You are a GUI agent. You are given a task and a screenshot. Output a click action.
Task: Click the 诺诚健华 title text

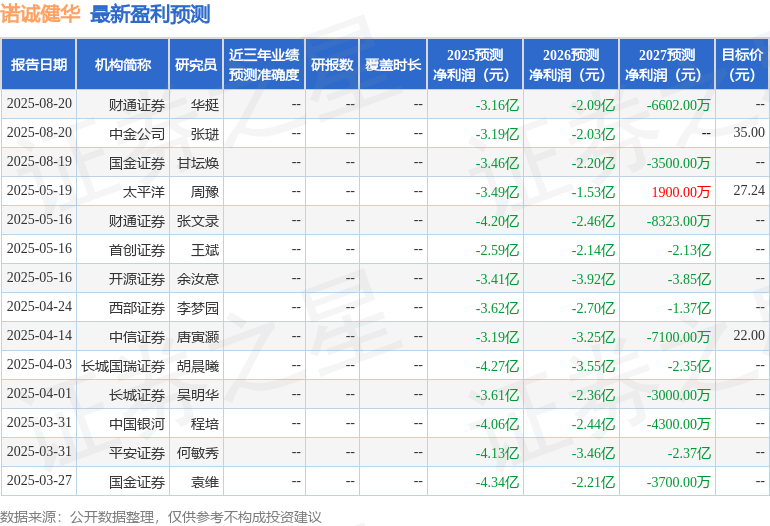click(40, 13)
